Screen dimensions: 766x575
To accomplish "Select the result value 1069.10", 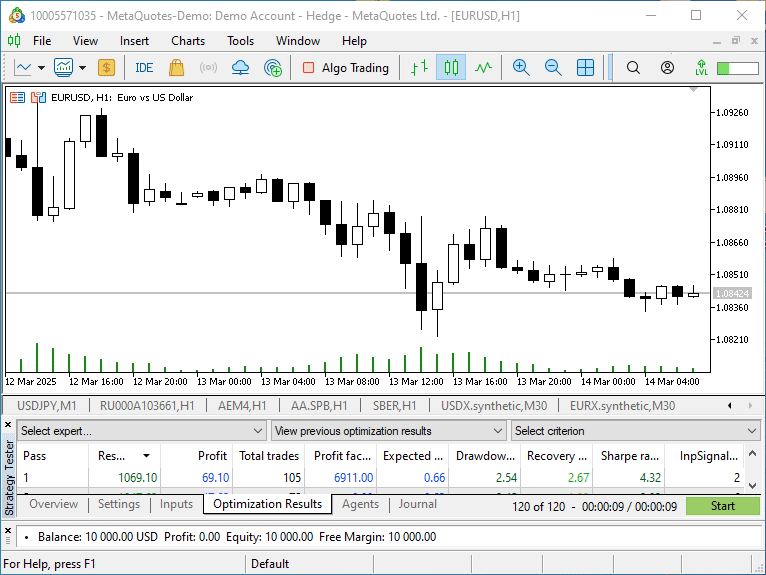I will pos(137,477).
